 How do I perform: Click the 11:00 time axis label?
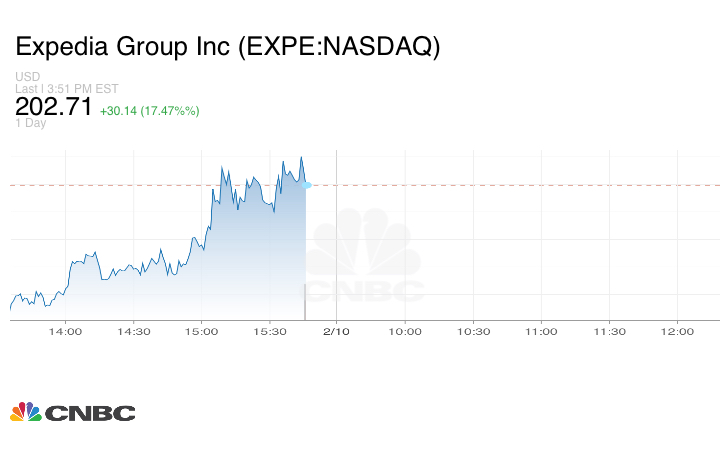[541, 331]
